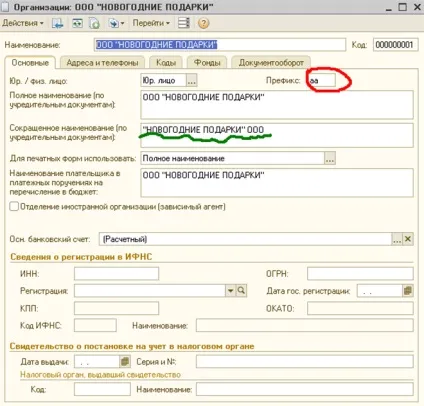424x406 pixels.
Task: Open the Фонды tab
Action: point(207,63)
